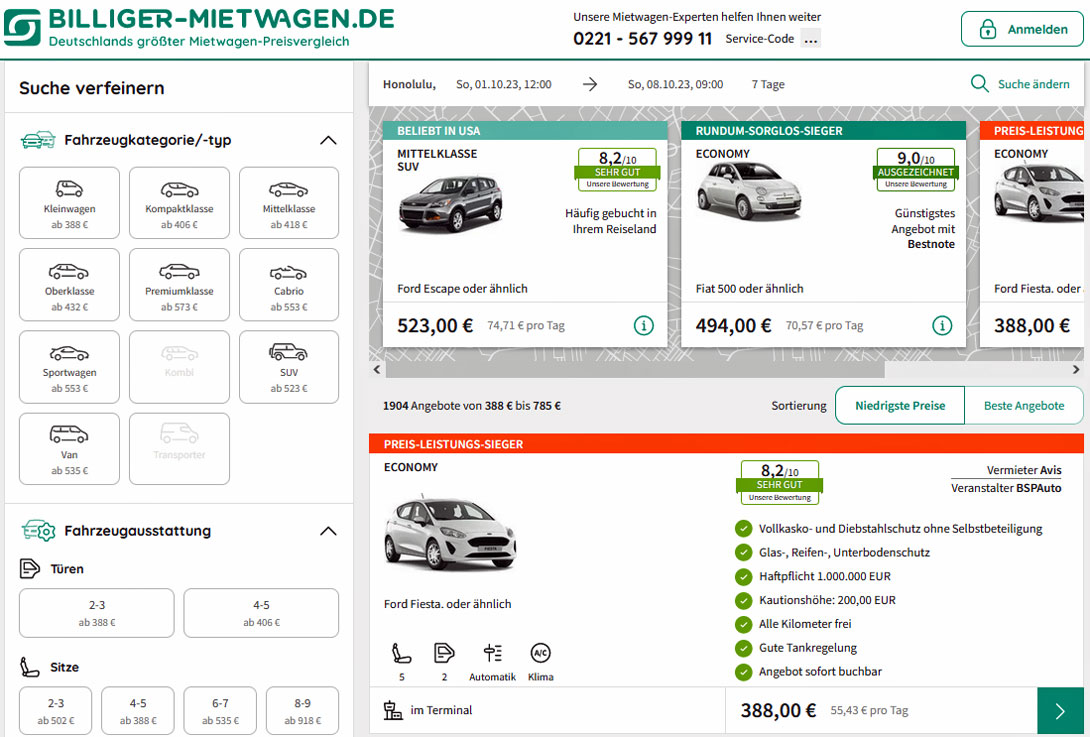The image size is (1090, 737).
Task: Click Vermieter Avis link
Action: 1024,470
